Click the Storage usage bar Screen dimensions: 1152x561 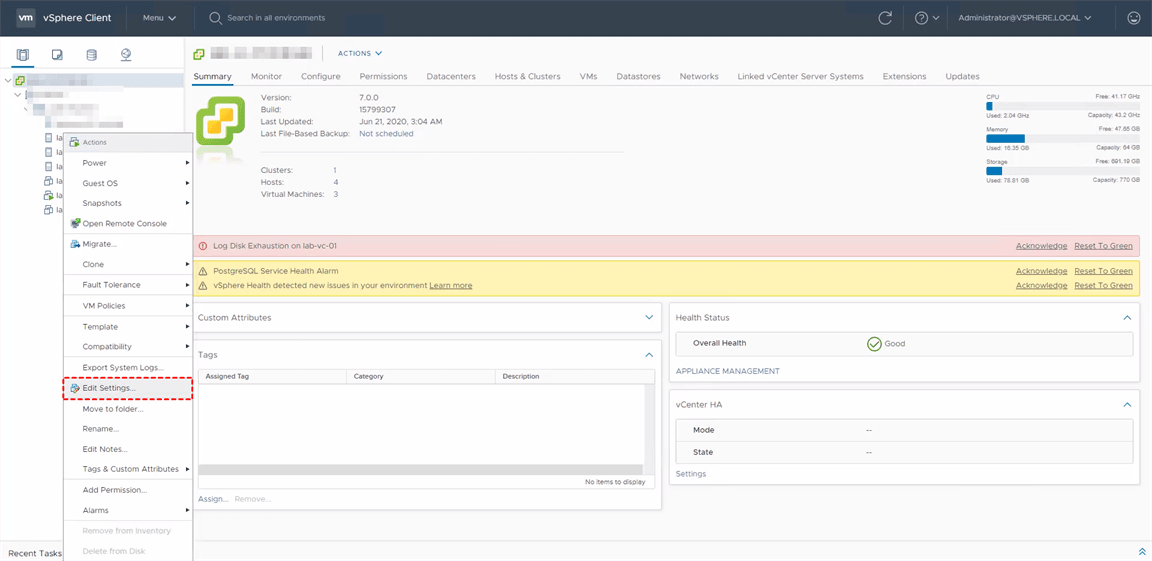pos(1062,171)
